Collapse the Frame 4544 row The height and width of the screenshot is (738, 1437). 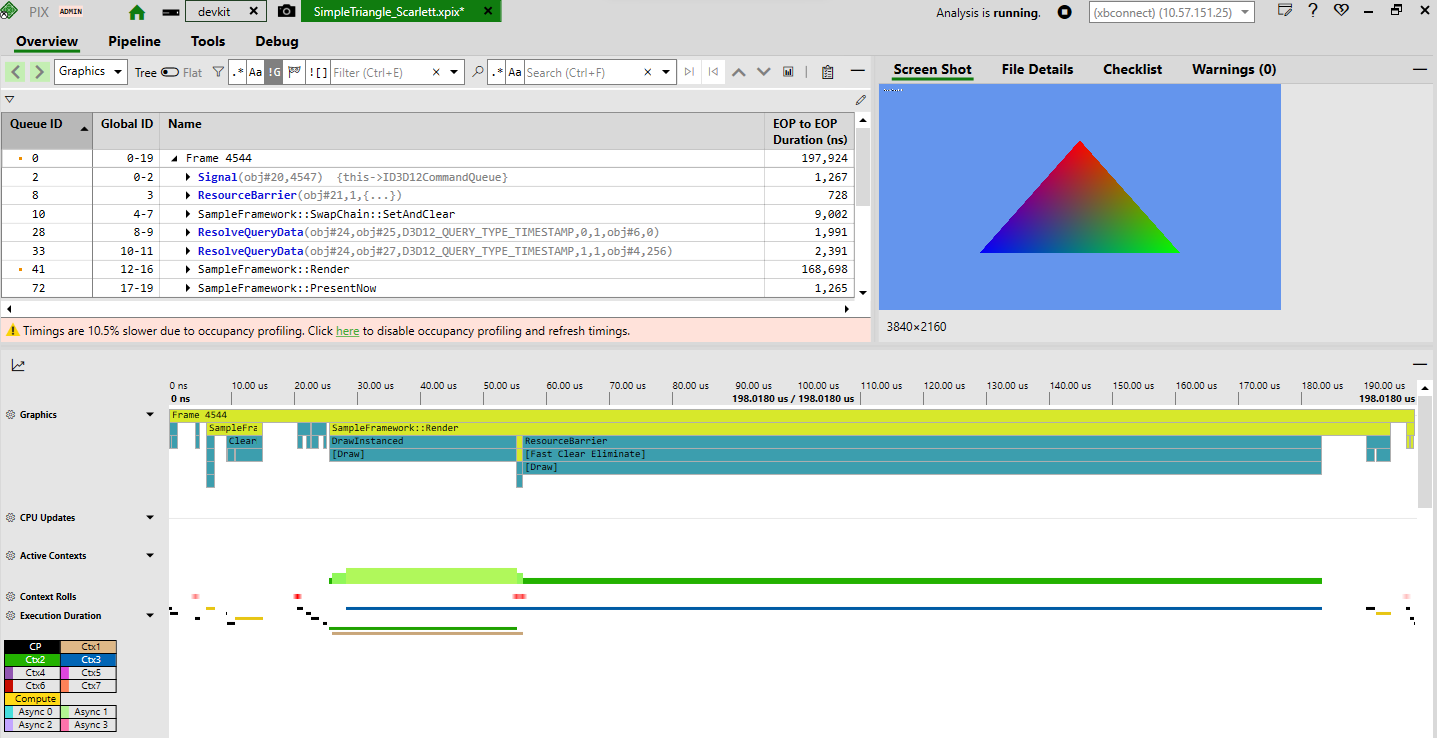tap(175, 158)
